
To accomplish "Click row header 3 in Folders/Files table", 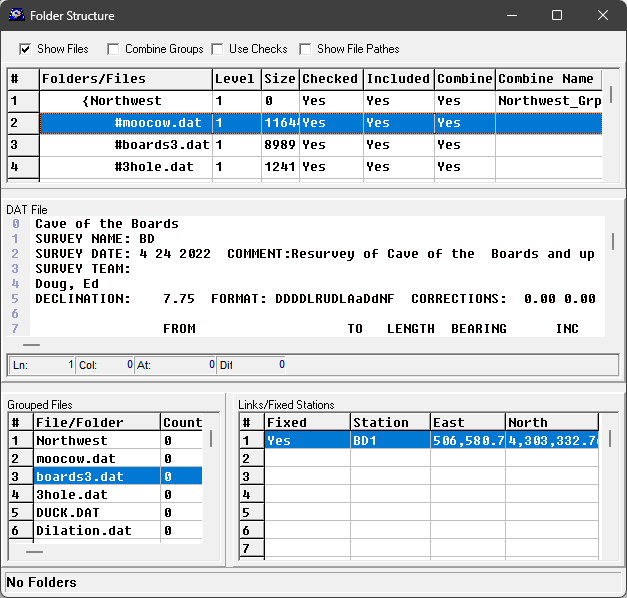I will click(x=23, y=145).
